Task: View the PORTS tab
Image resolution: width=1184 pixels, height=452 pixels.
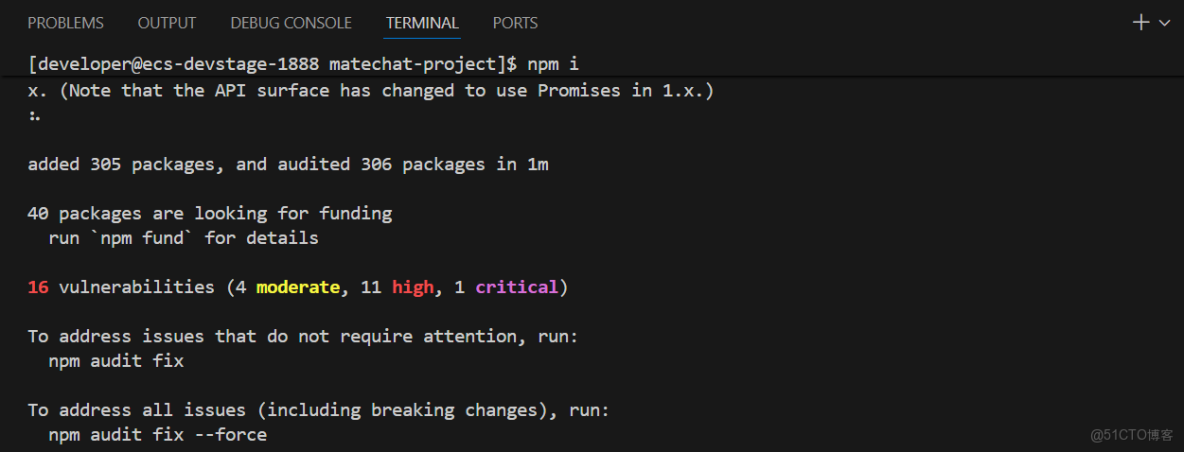Action: point(515,22)
